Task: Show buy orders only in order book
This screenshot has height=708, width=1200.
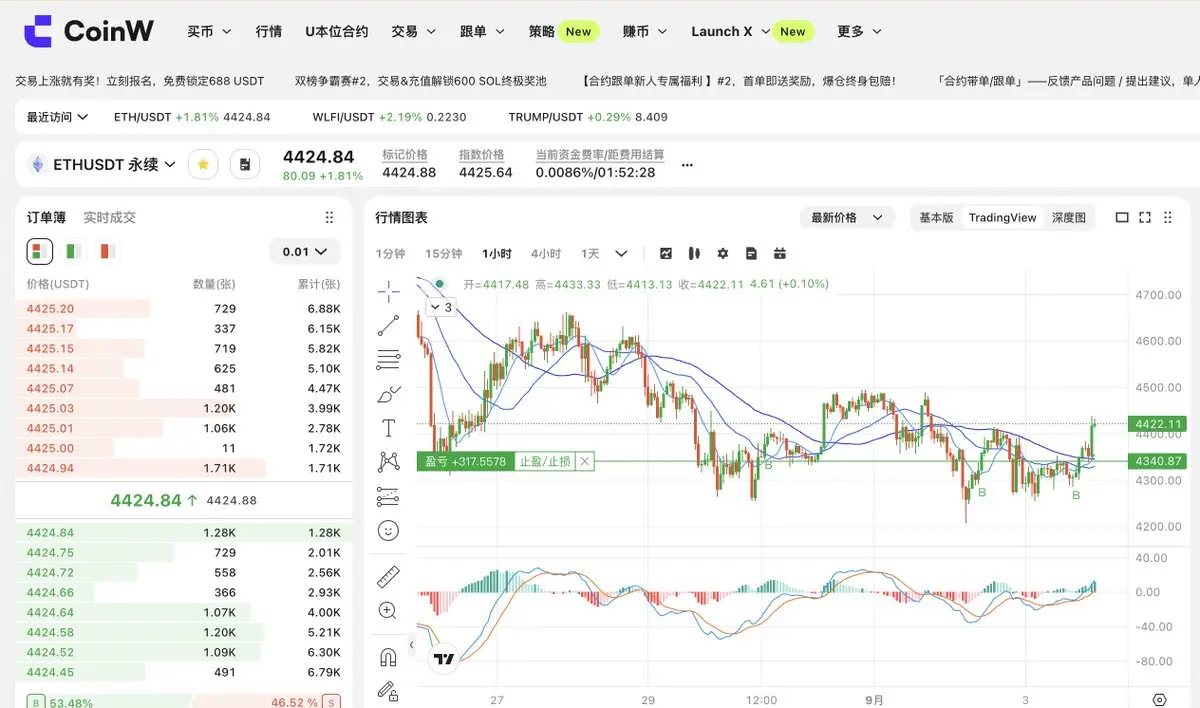Action: (x=73, y=251)
